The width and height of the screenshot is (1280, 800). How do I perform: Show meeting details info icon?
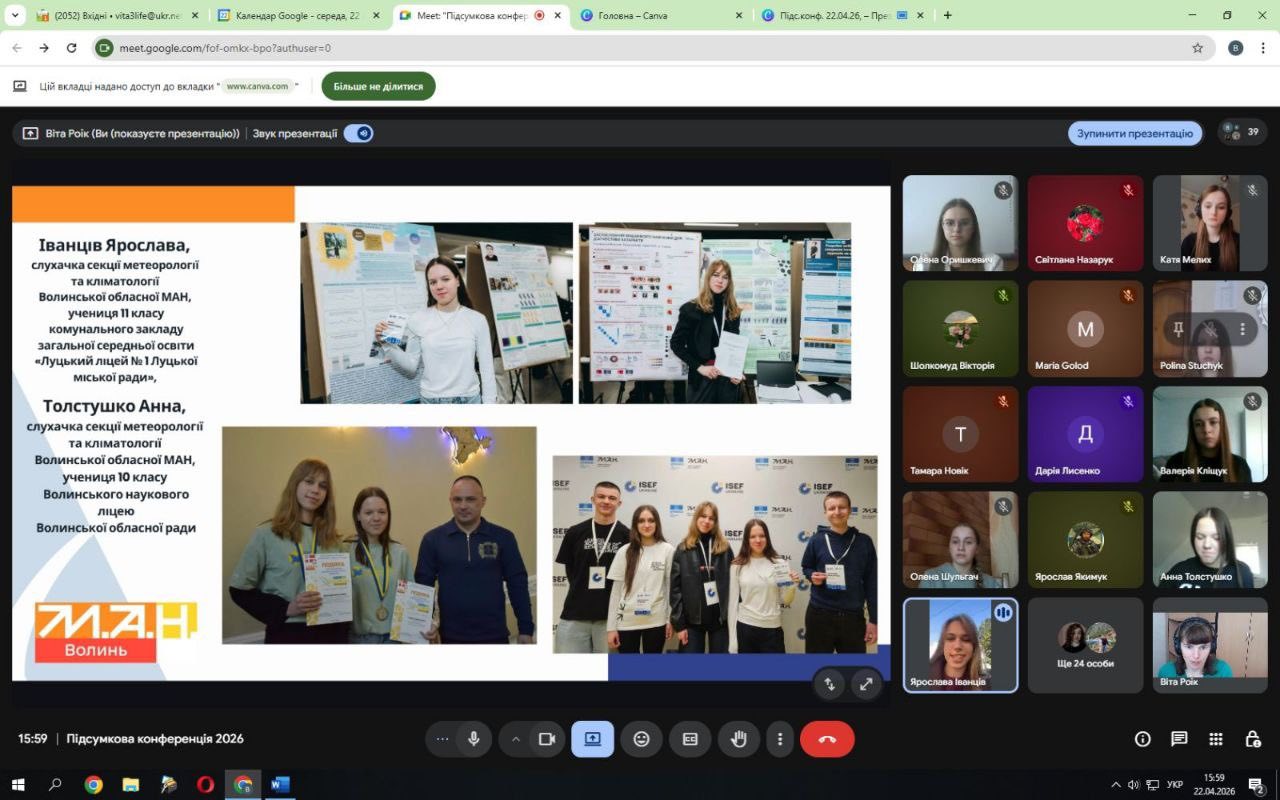(1142, 739)
